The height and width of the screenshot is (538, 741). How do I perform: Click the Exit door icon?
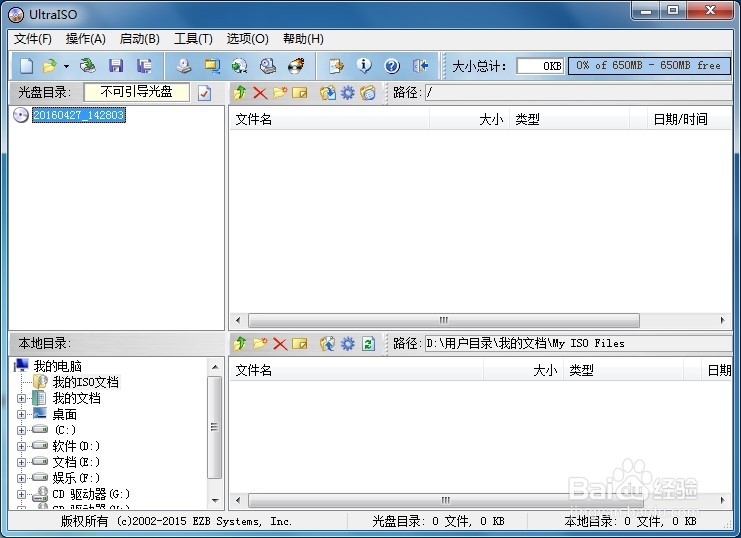point(420,66)
